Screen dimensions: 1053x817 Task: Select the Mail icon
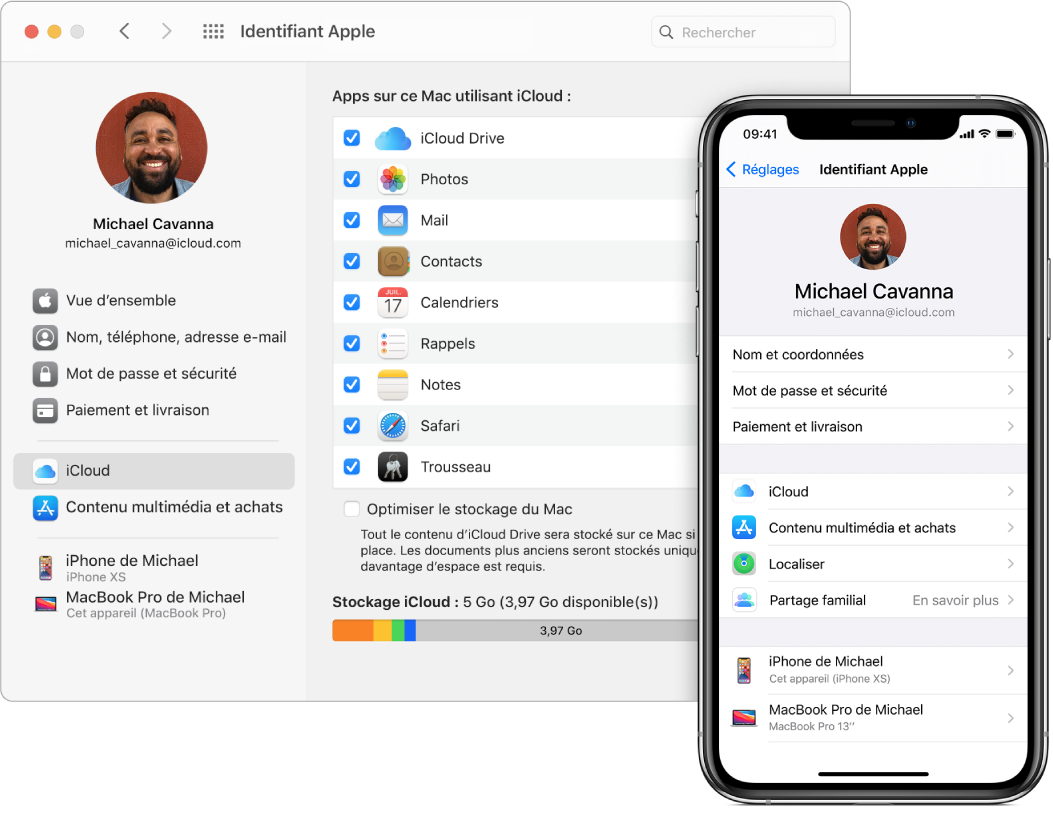392,220
